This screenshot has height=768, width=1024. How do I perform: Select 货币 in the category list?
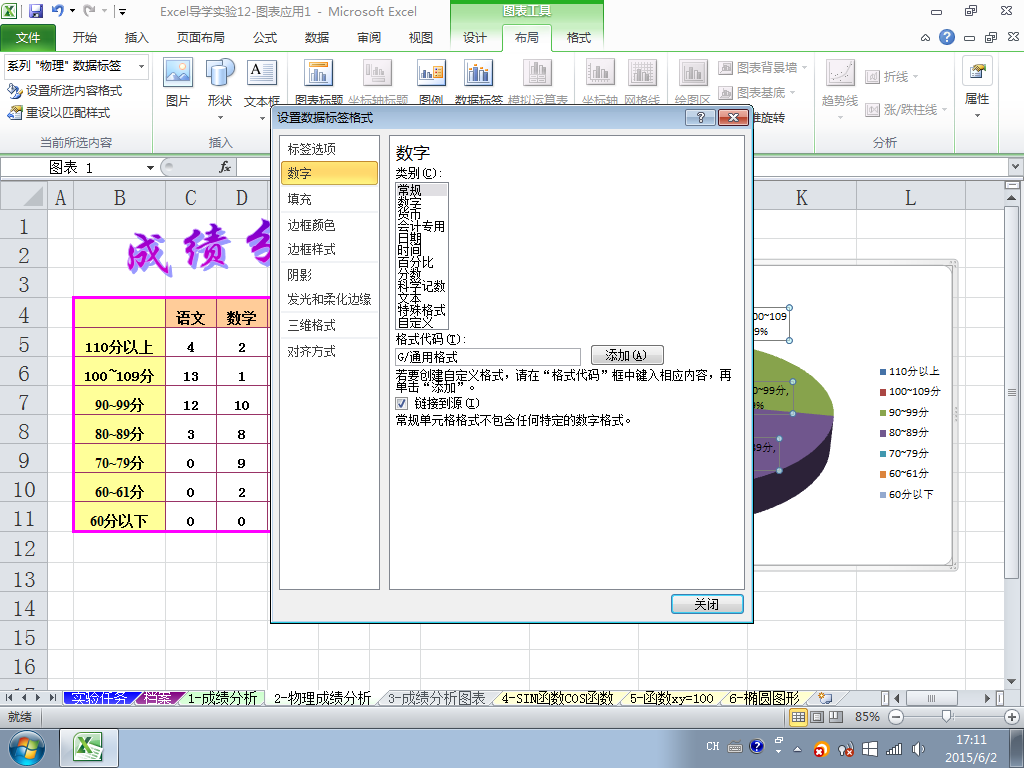pyautogui.click(x=409, y=214)
